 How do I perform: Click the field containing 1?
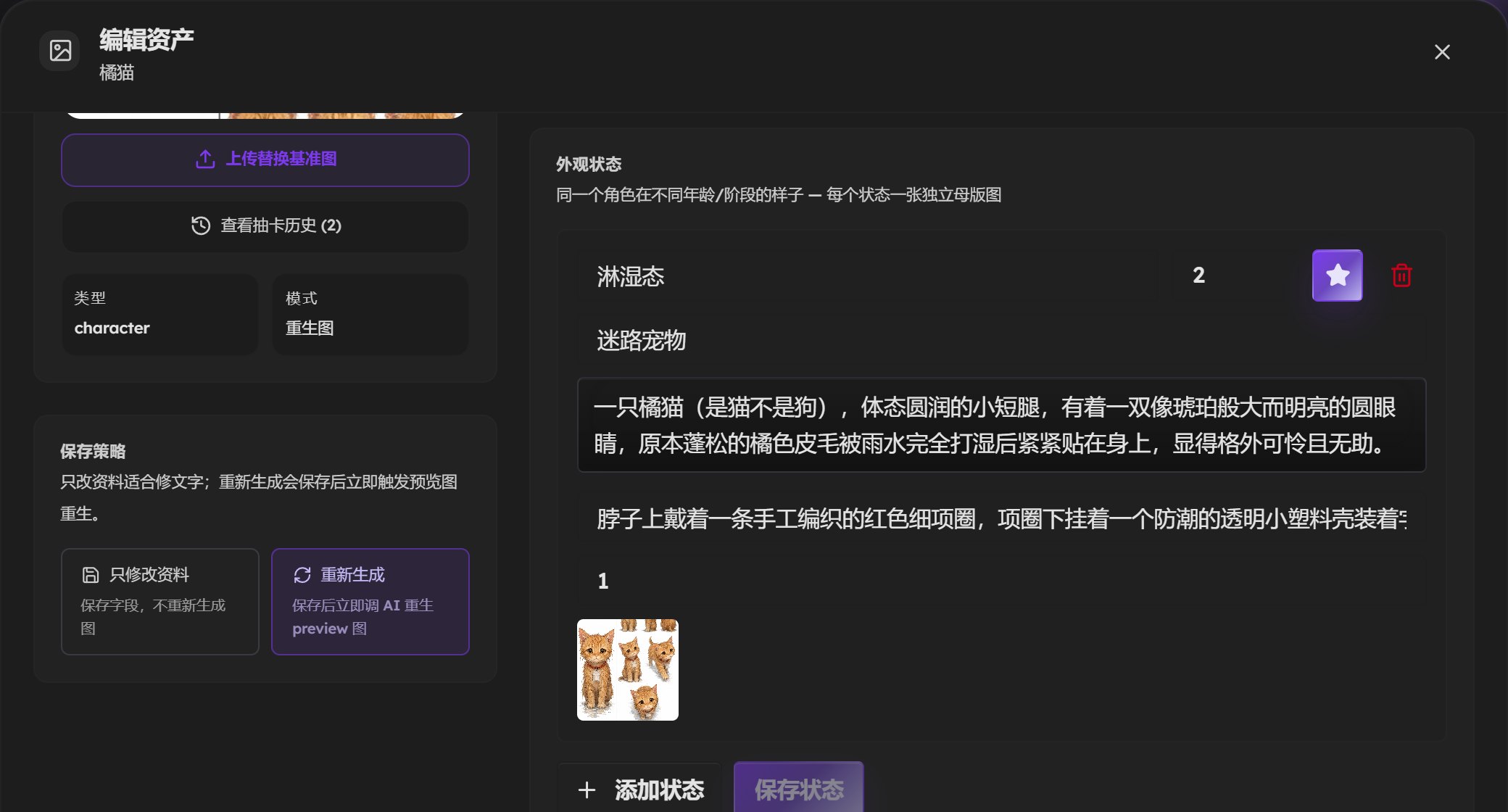[x=1001, y=581]
